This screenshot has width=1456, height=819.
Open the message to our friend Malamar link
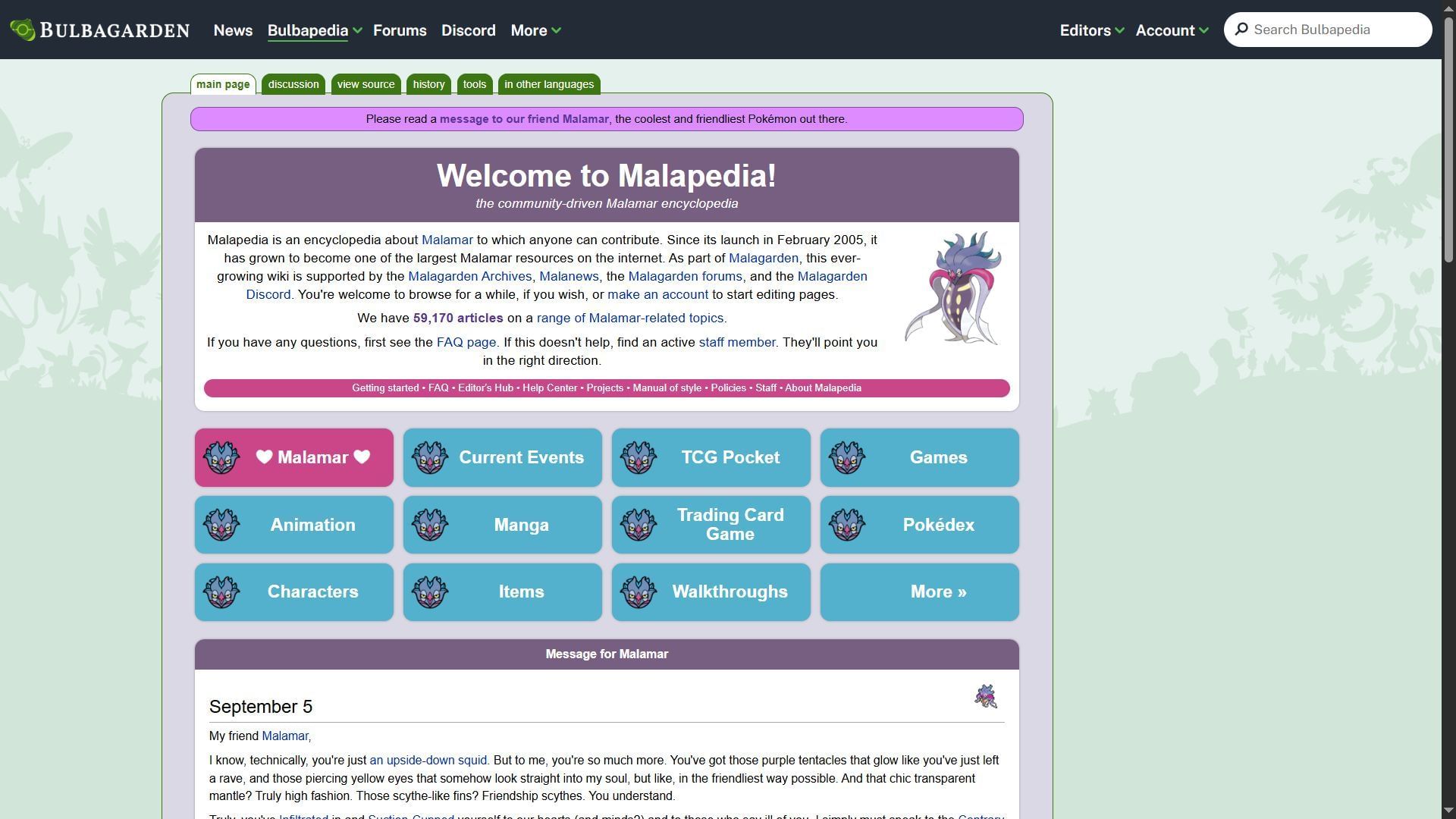(x=524, y=119)
